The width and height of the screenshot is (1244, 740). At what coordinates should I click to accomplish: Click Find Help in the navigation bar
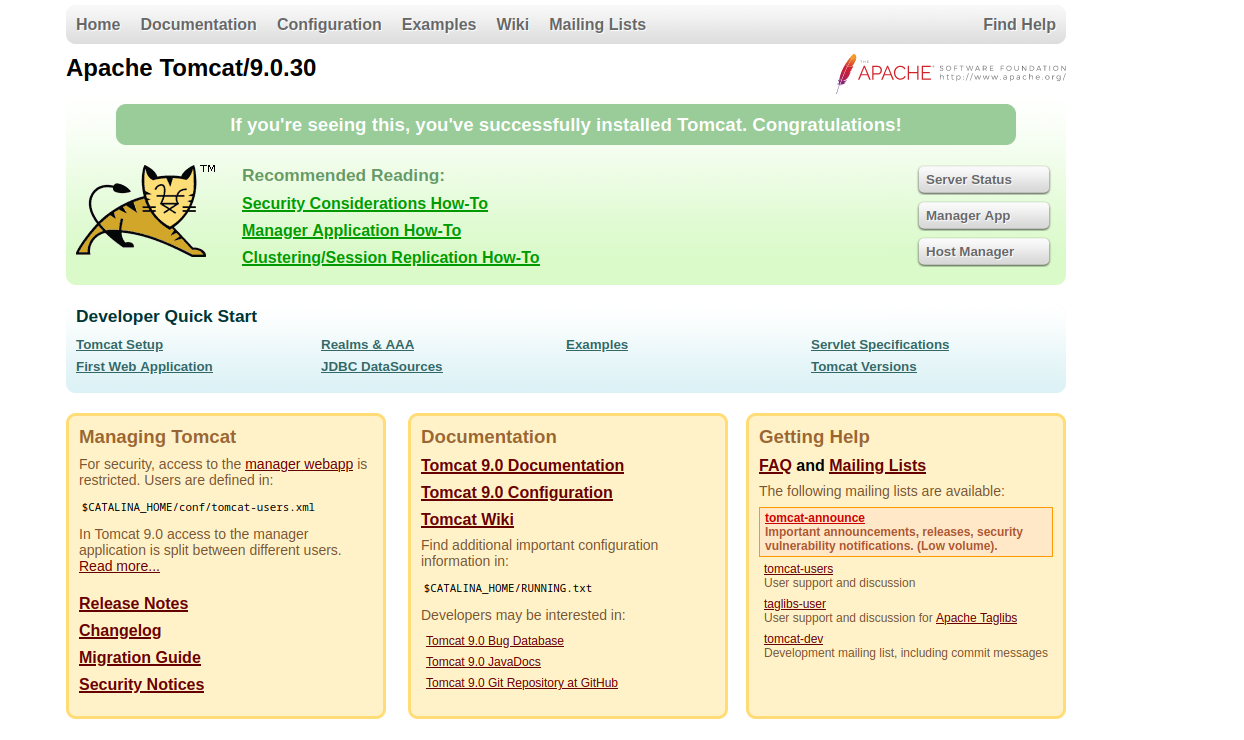pos(1018,24)
